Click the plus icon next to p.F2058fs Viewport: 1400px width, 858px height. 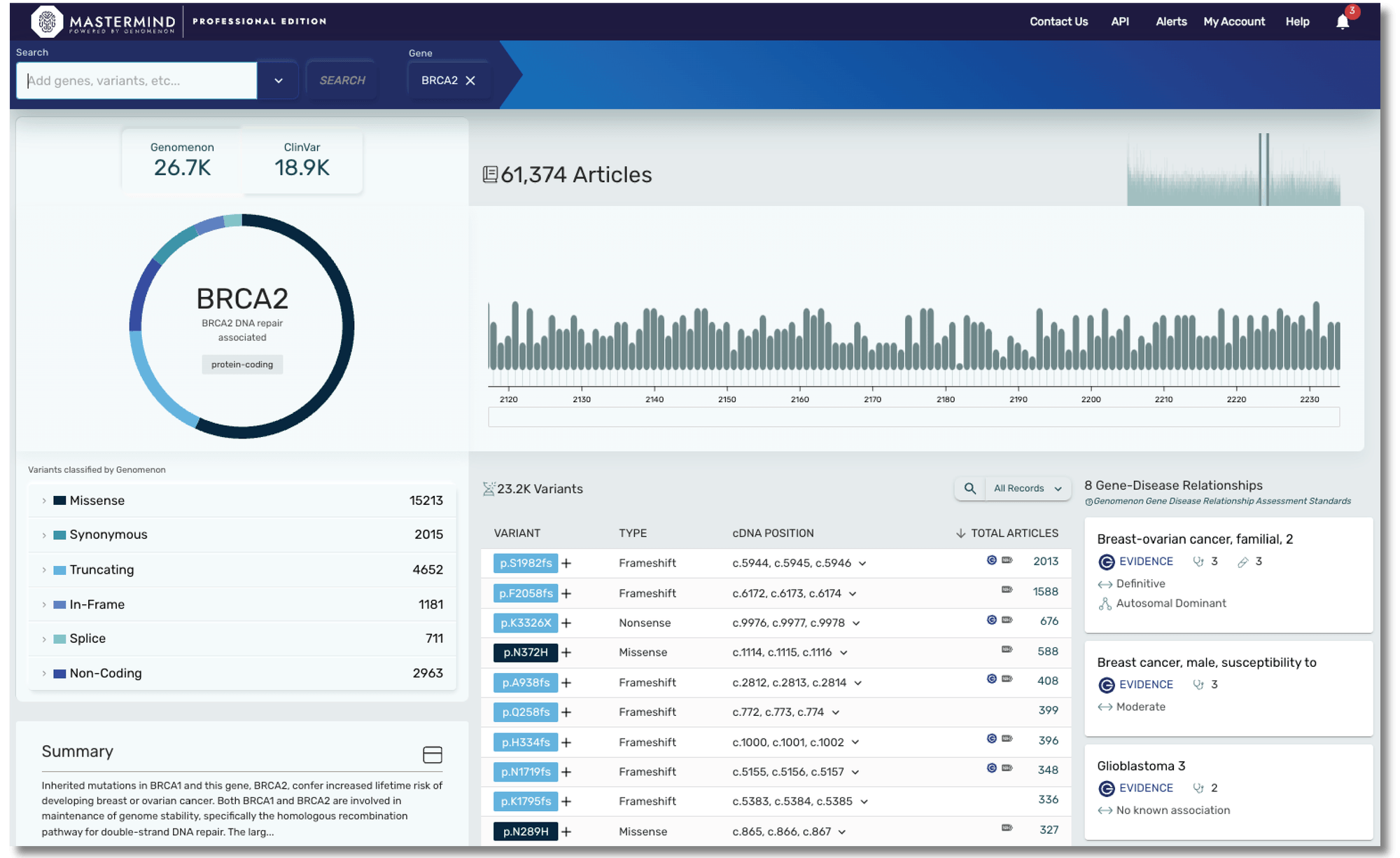566,593
